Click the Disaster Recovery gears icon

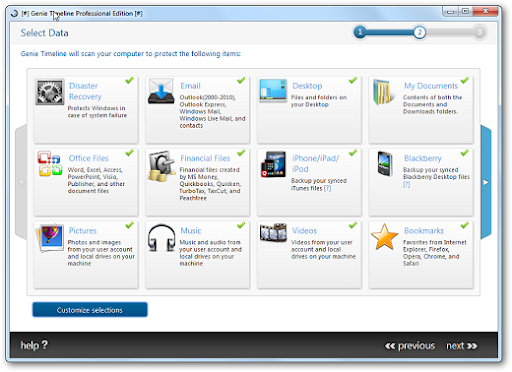point(50,92)
